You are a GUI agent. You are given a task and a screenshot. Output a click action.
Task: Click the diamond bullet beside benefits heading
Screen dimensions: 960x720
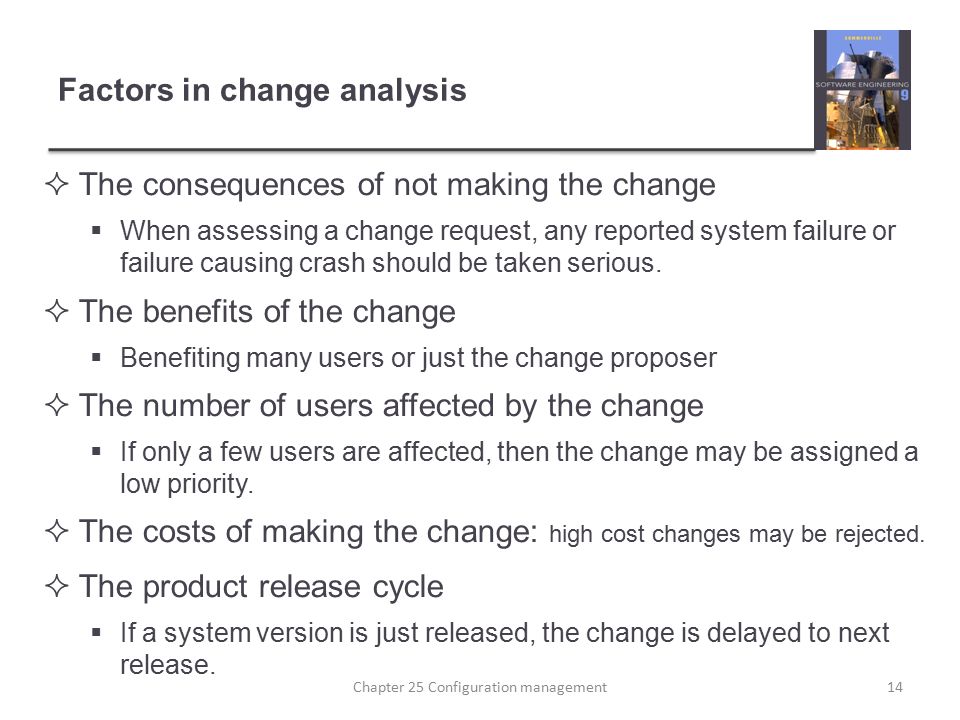[57, 310]
